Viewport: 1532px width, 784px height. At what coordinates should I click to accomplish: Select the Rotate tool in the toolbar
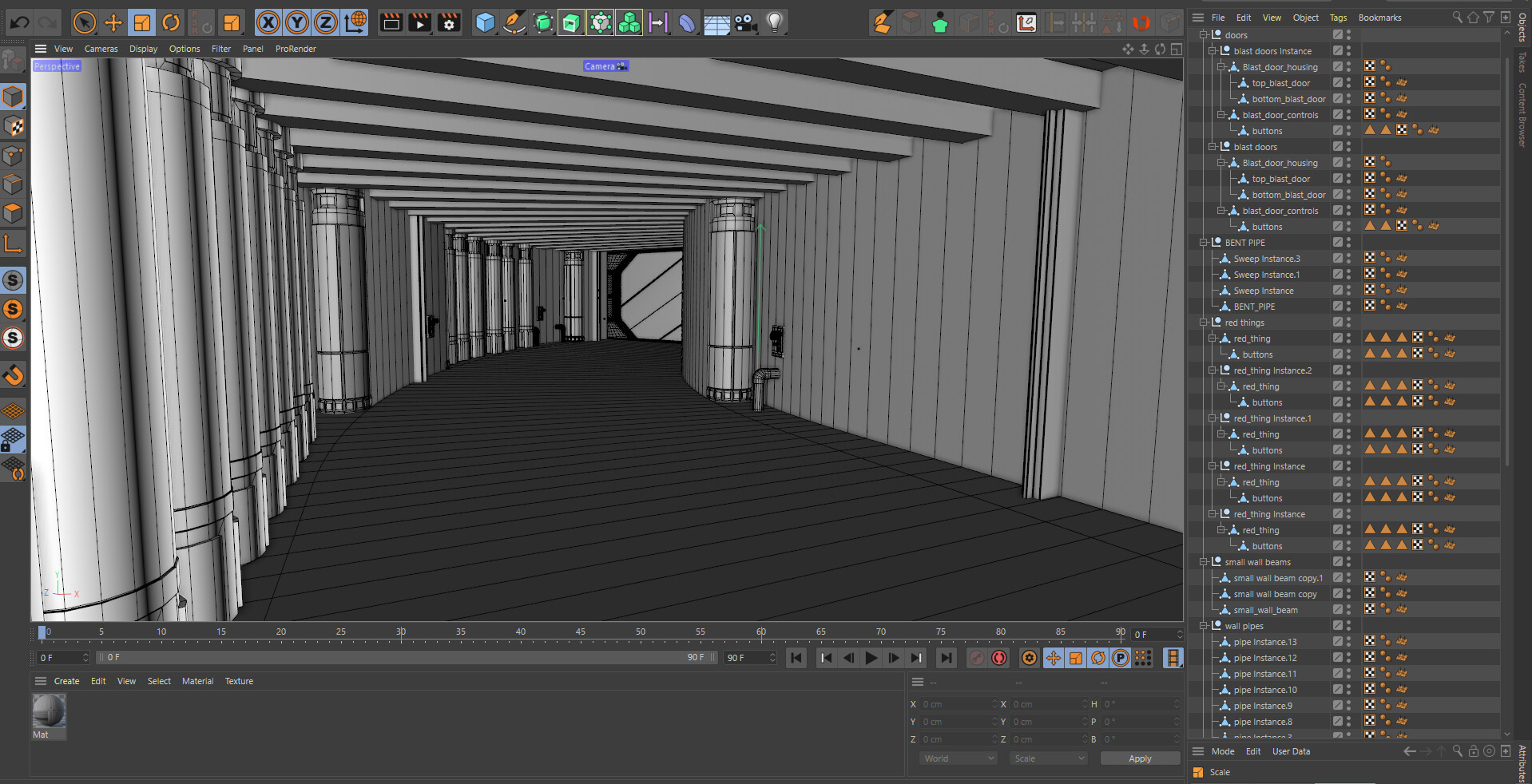[x=171, y=22]
